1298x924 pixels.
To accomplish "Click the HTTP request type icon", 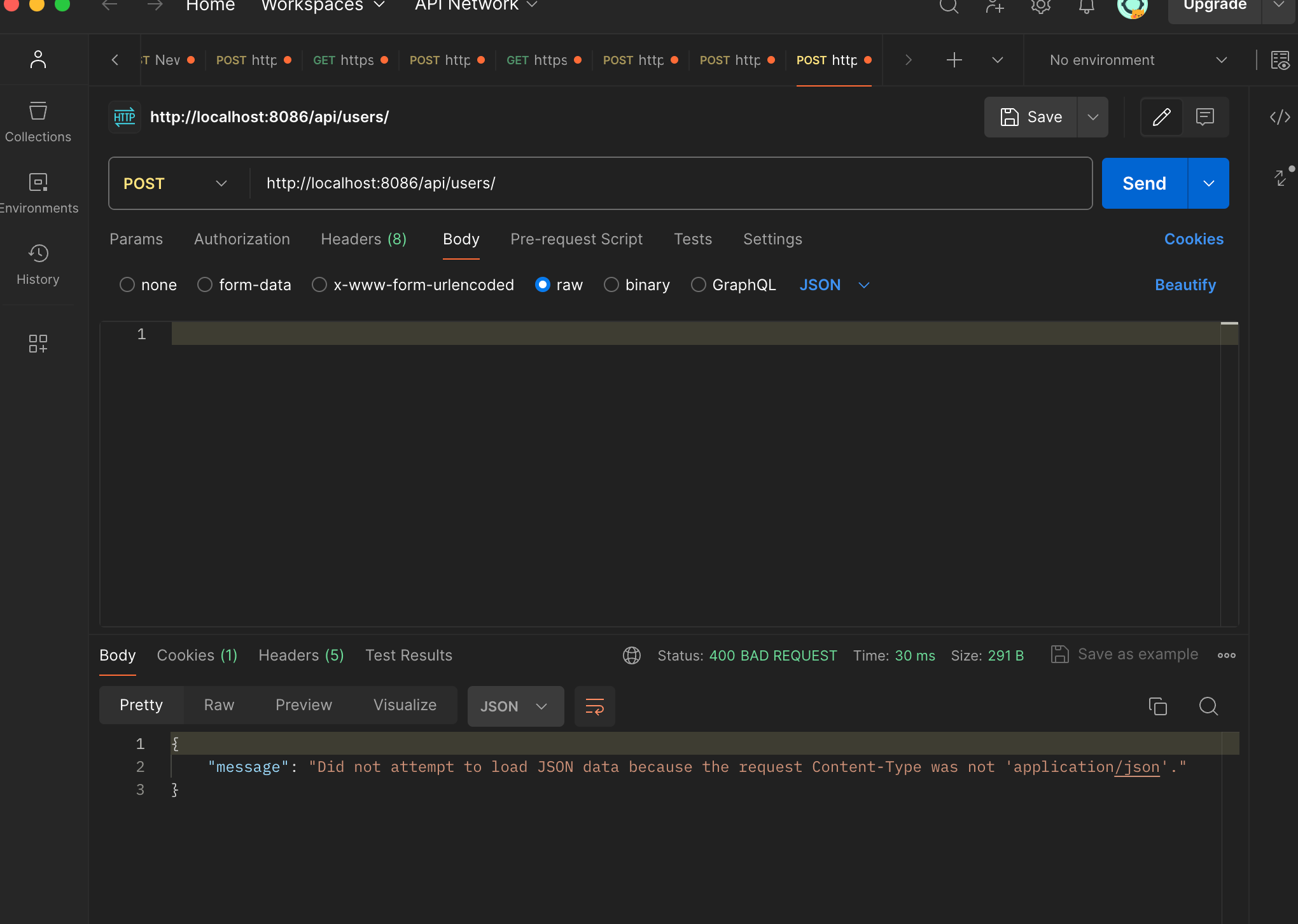I will pyautogui.click(x=125, y=117).
